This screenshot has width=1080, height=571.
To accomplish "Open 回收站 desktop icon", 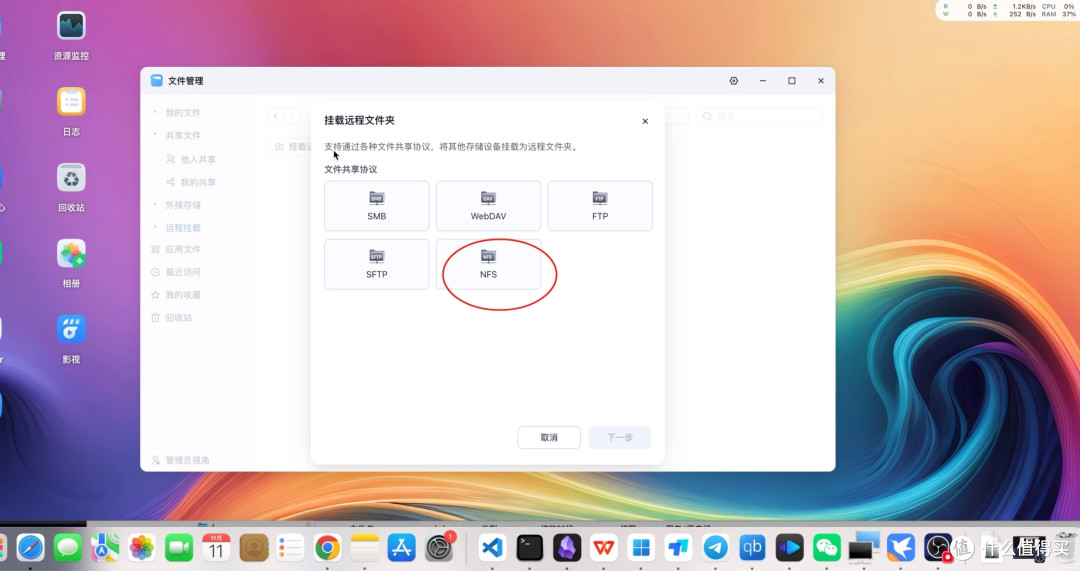I will click(71, 187).
